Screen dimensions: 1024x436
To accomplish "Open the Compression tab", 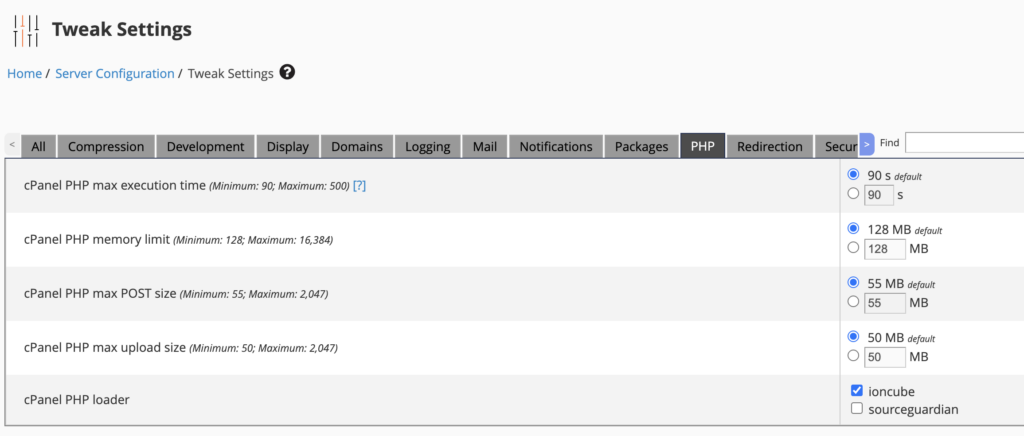I will [106, 146].
